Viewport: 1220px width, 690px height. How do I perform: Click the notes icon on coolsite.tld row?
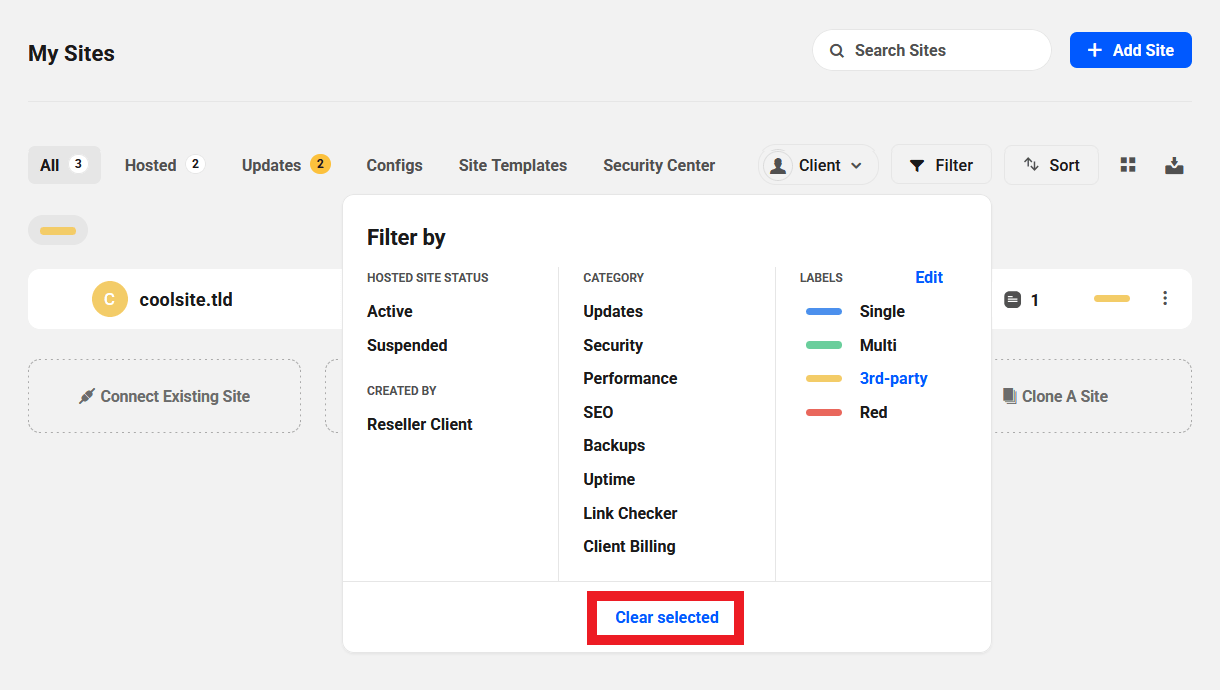1013,300
